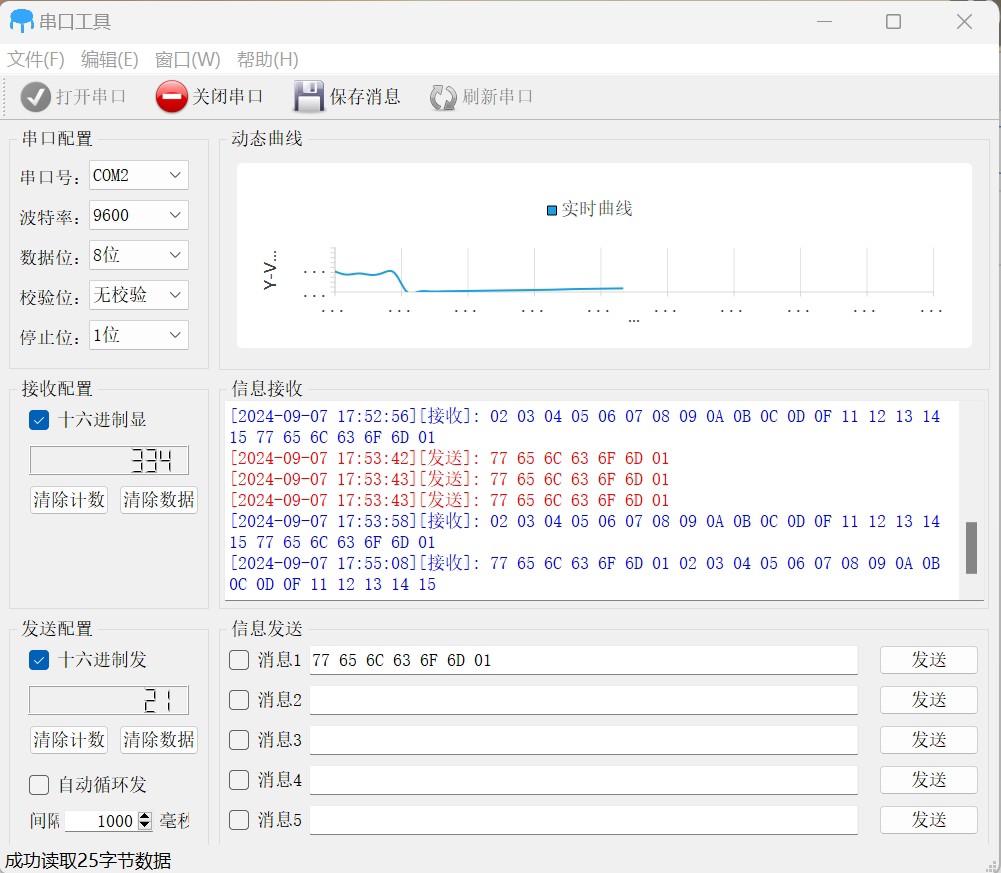Image resolution: width=1001 pixels, height=873 pixels.
Task: Open the 窗口(W) menu
Action: [x=187, y=60]
